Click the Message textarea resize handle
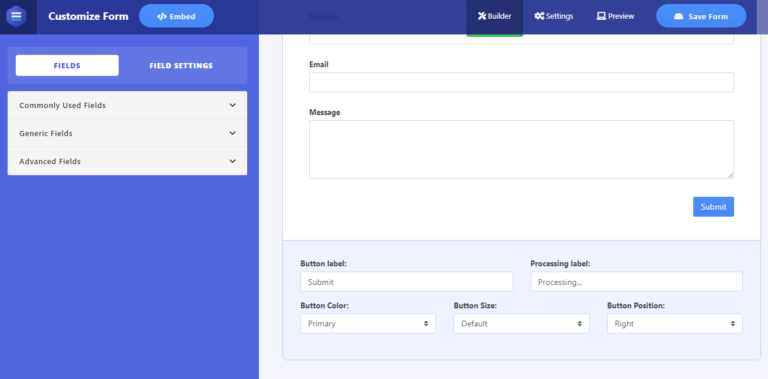The height and width of the screenshot is (379, 768). coord(730,175)
